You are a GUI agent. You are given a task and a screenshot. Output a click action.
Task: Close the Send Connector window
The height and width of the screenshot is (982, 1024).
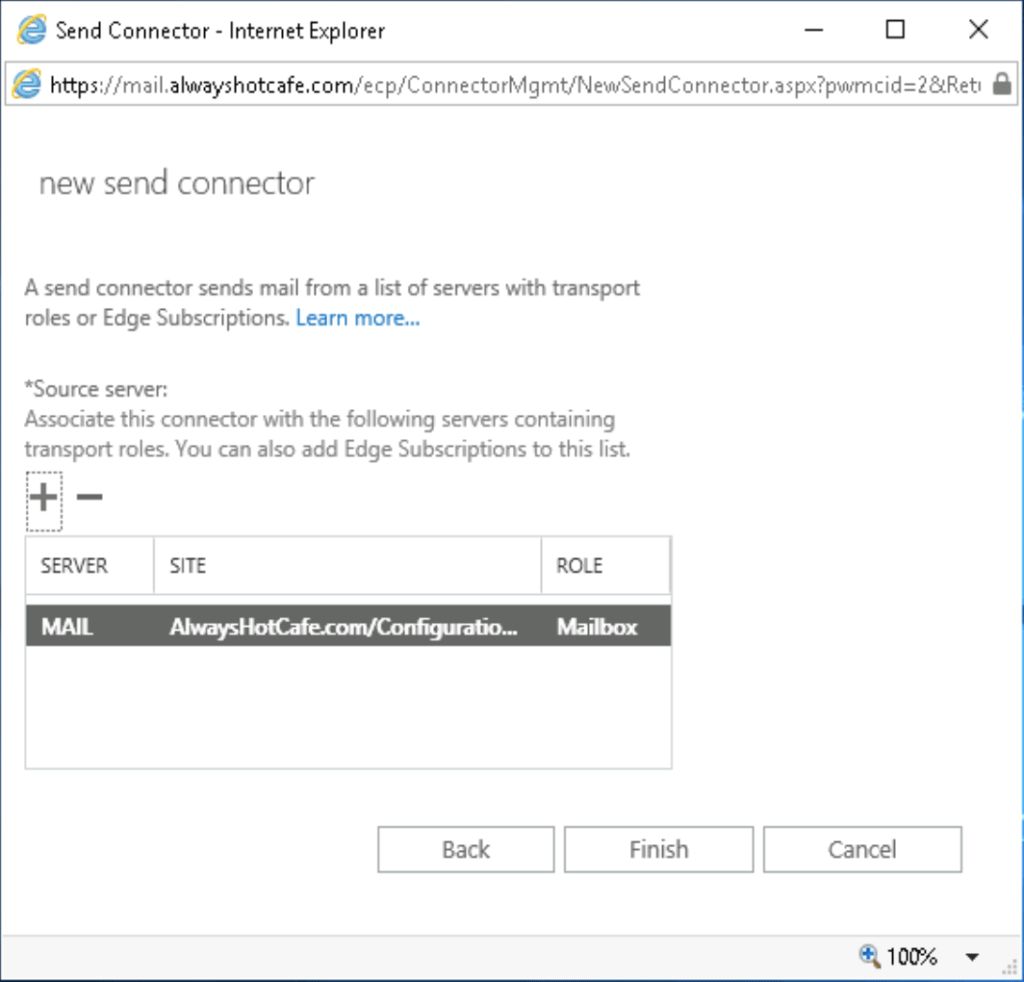point(978,29)
